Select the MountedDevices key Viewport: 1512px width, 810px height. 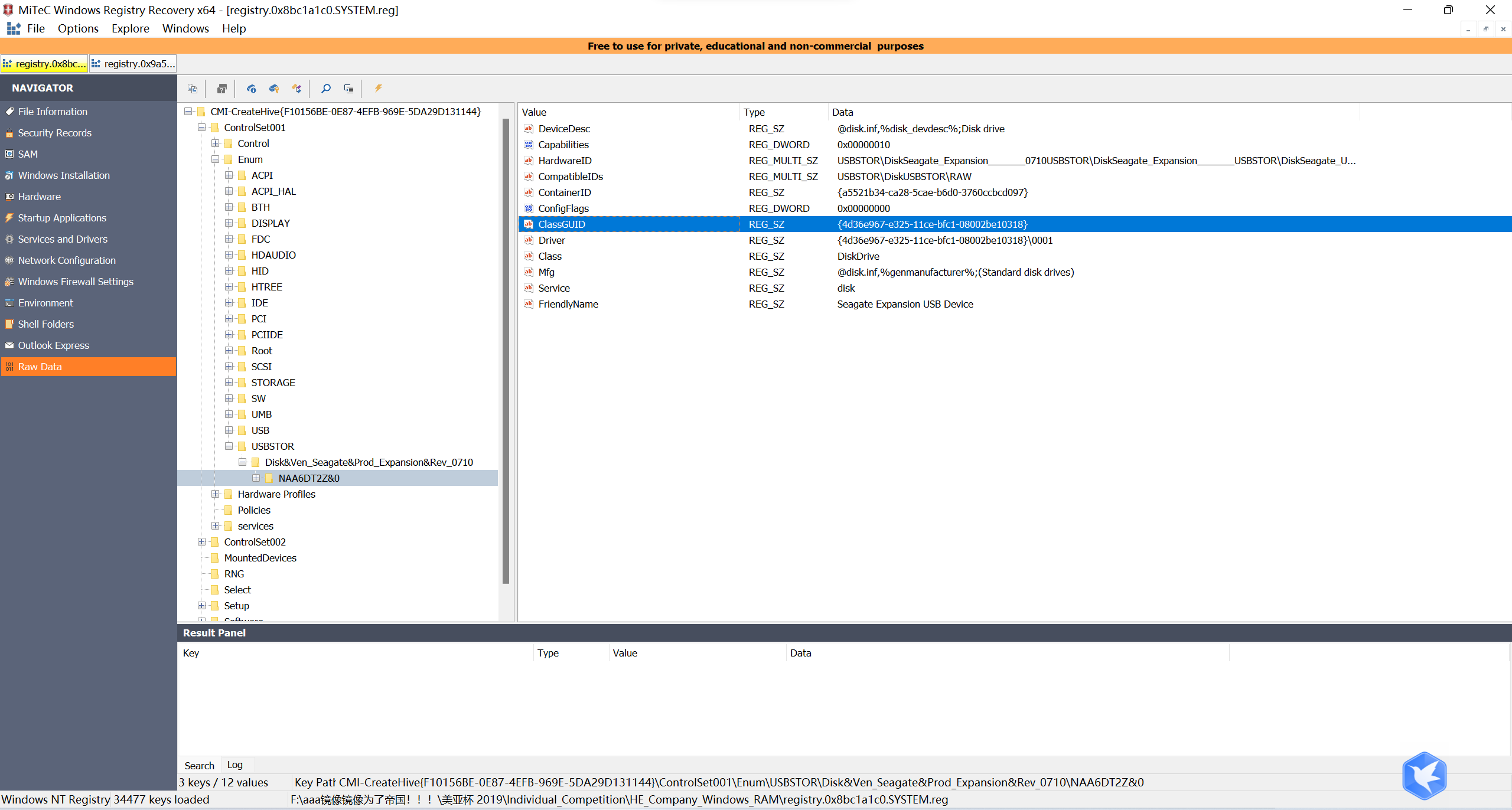coord(260,558)
